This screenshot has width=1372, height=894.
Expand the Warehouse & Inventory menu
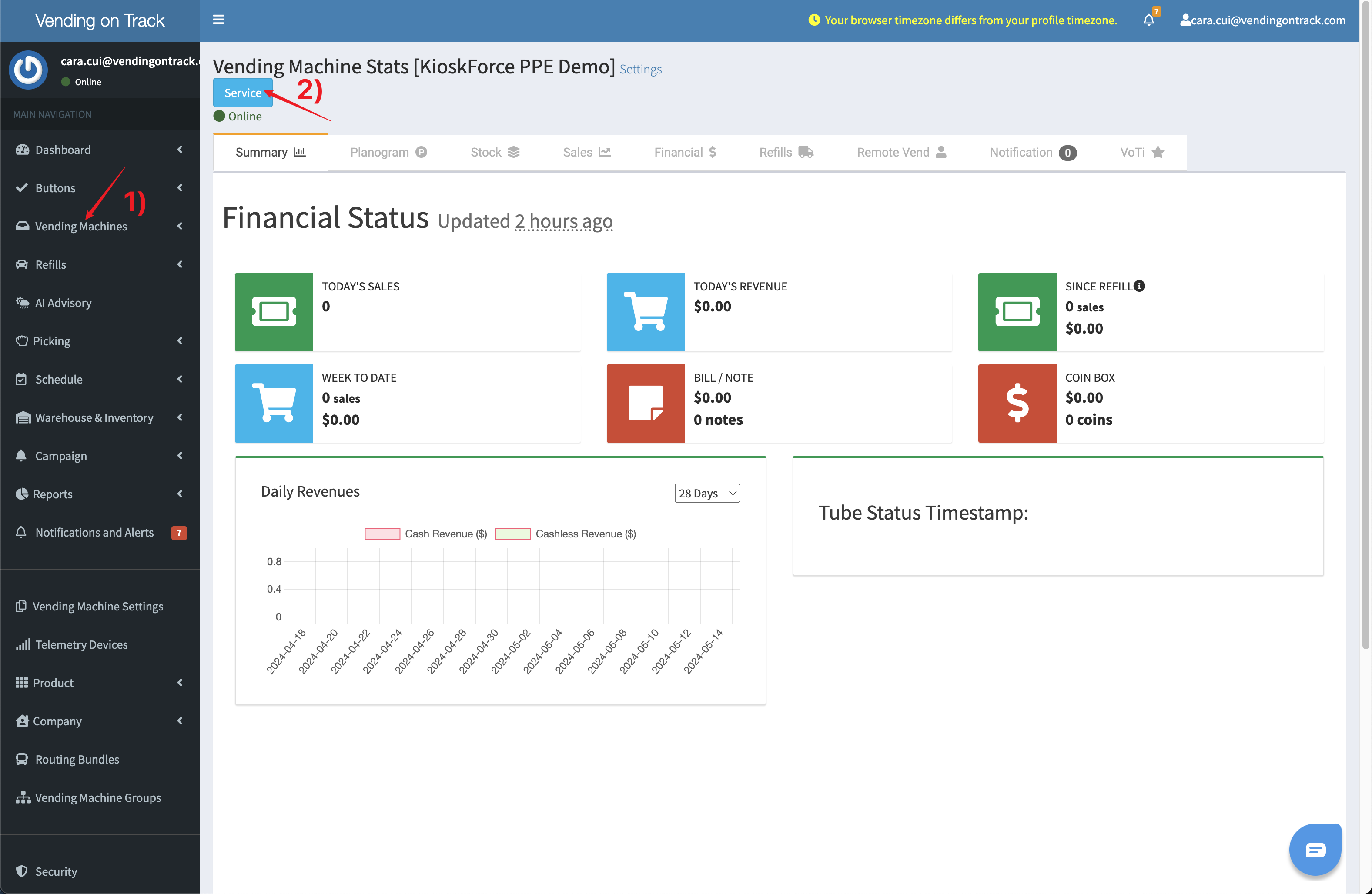pyautogui.click(x=94, y=417)
